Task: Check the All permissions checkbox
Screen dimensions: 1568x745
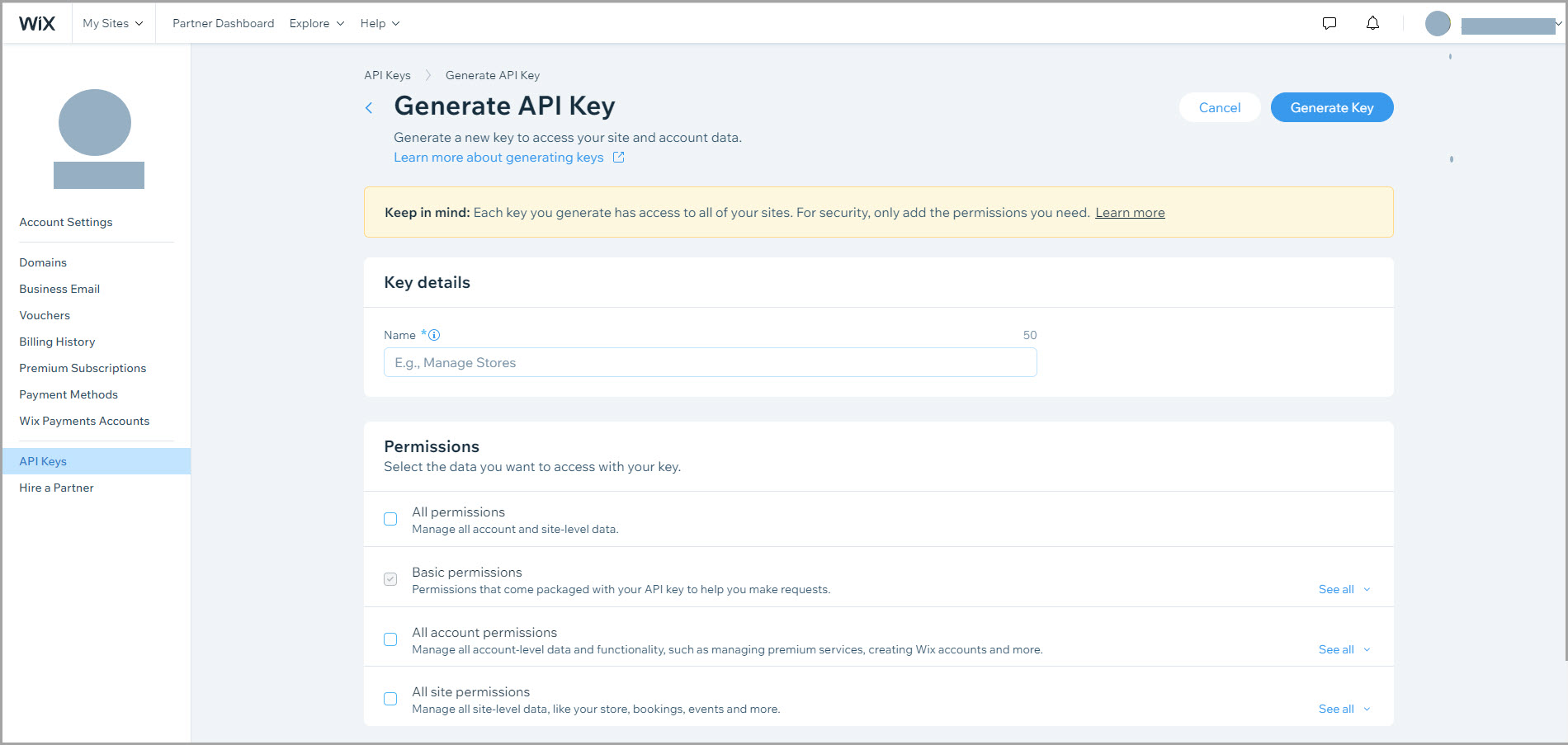Action: (390, 519)
